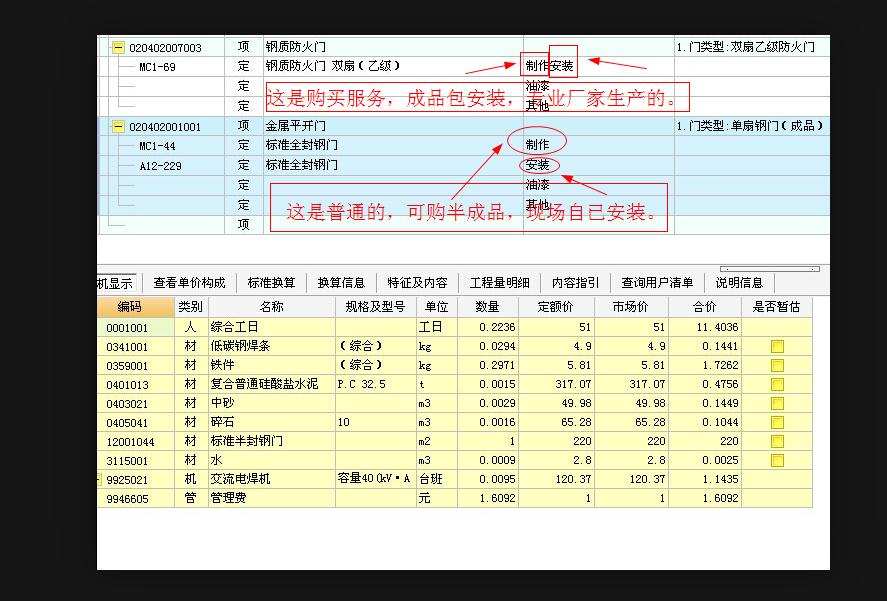Click the 名称 column header
The image size is (887, 601).
(x=272, y=307)
